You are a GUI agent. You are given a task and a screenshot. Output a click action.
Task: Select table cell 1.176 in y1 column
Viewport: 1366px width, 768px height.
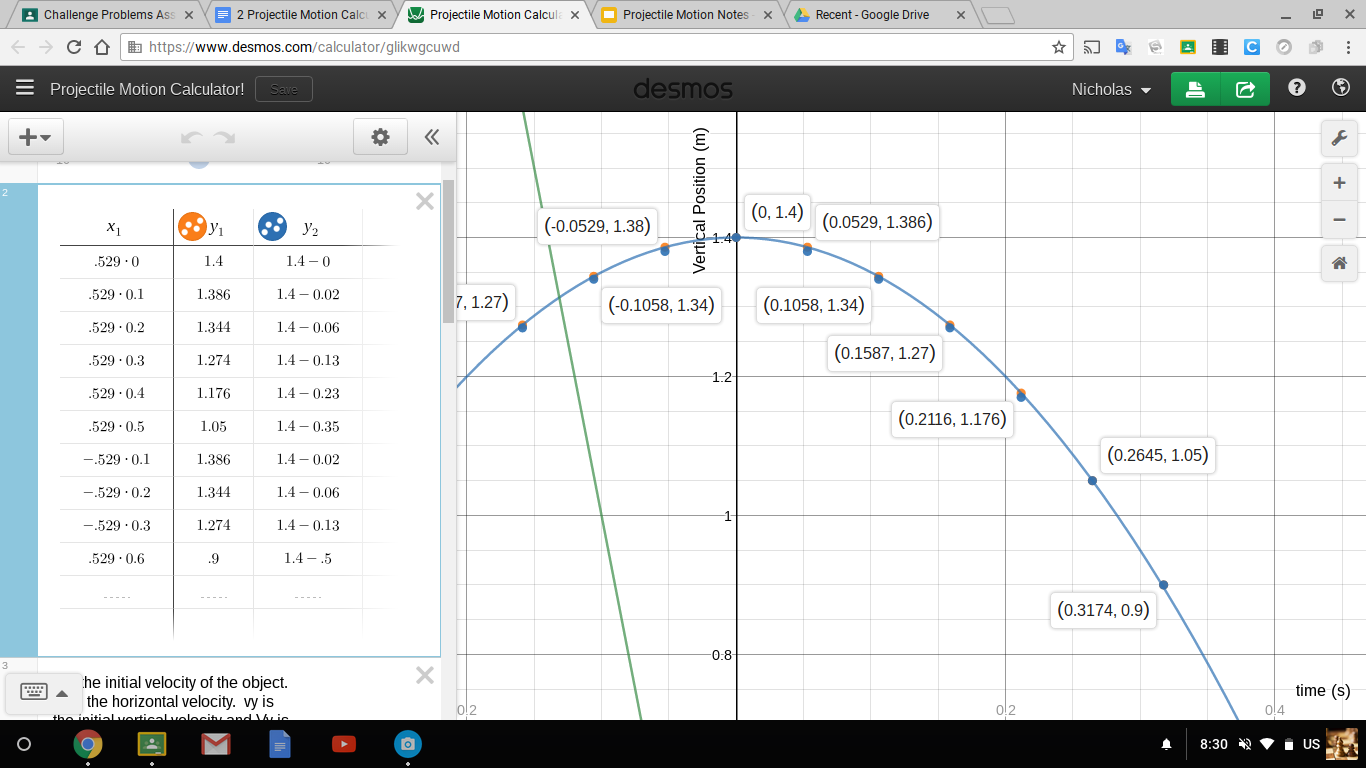coord(213,393)
